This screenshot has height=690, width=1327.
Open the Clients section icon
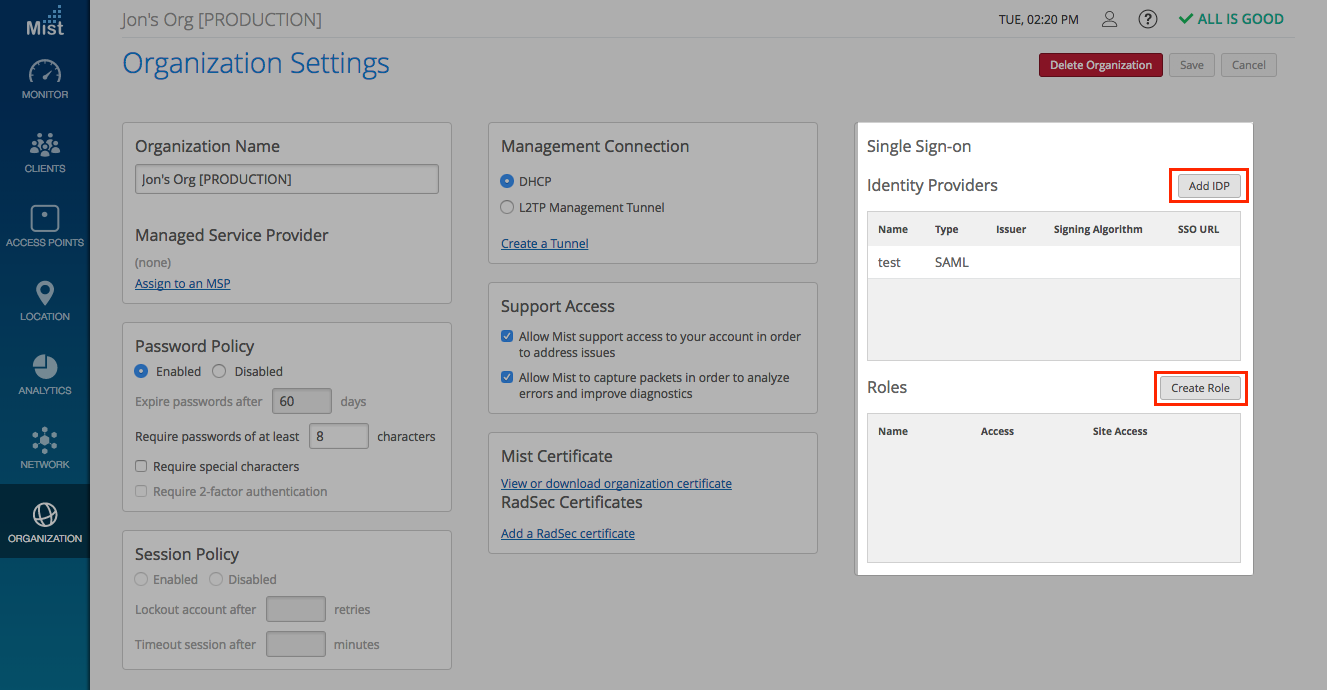point(45,147)
